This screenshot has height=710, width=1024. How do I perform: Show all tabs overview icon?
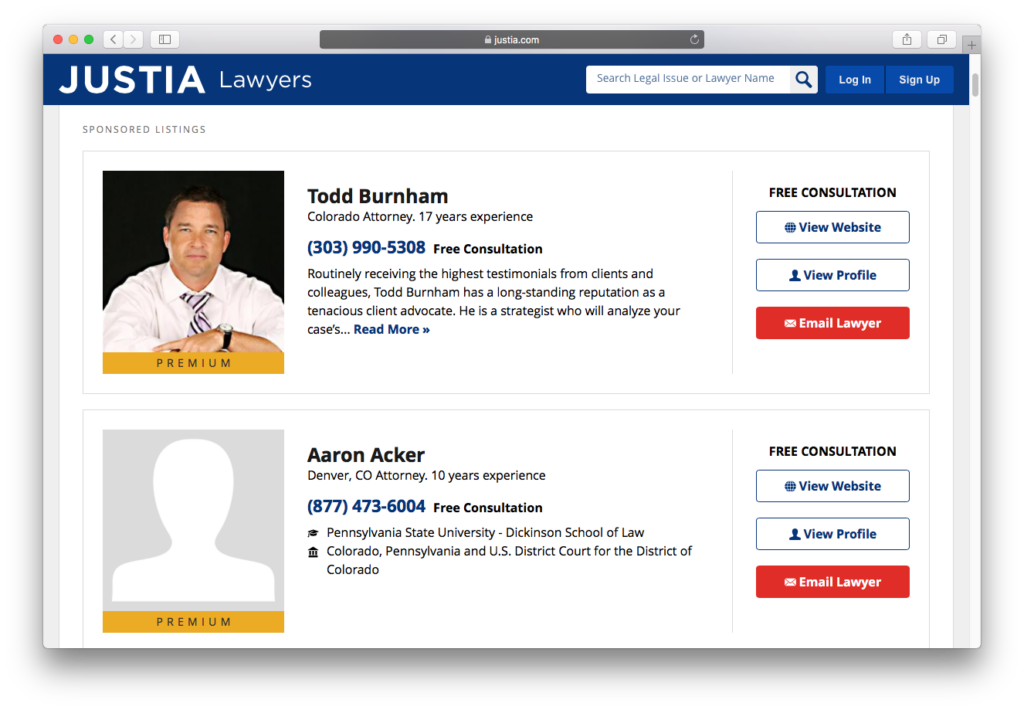[941, 40]
